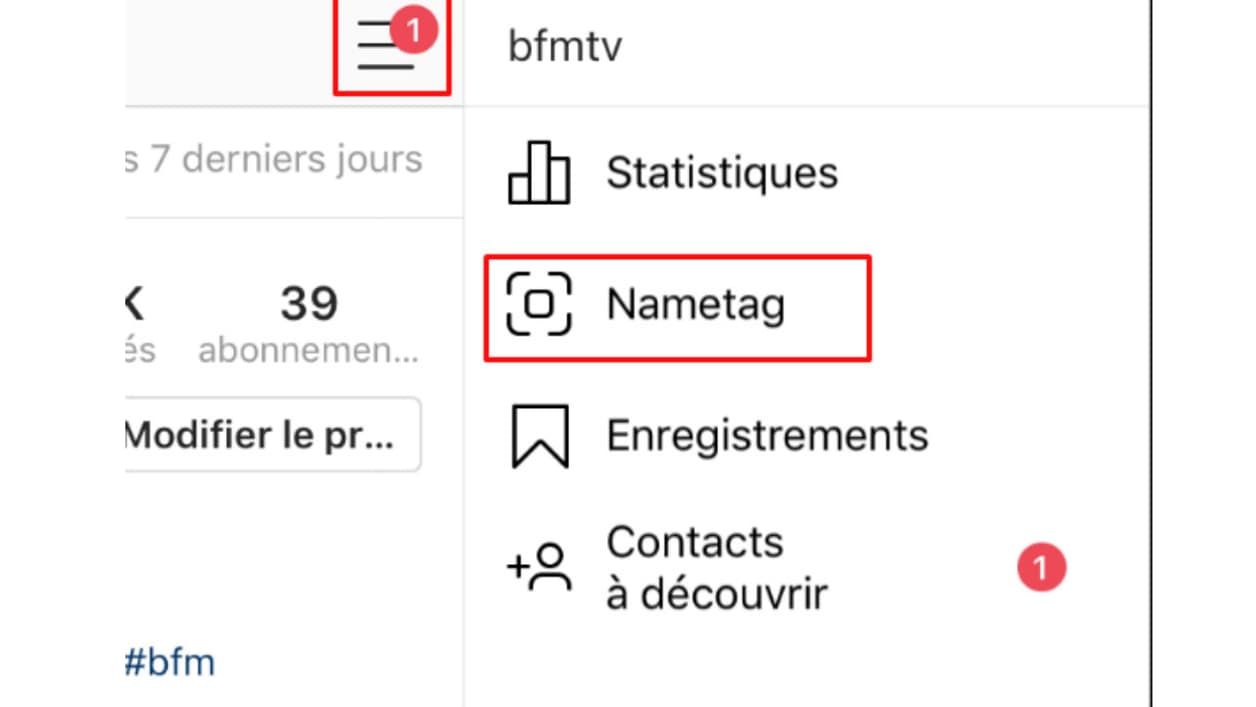
Task: Click the Enregistrements bookmark icon
Action: (540, 436)
